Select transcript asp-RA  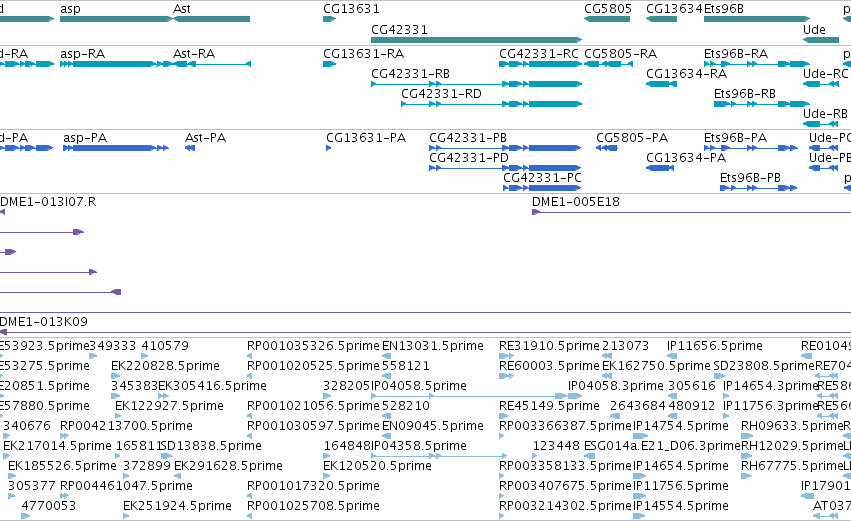(x=116, y=64)
